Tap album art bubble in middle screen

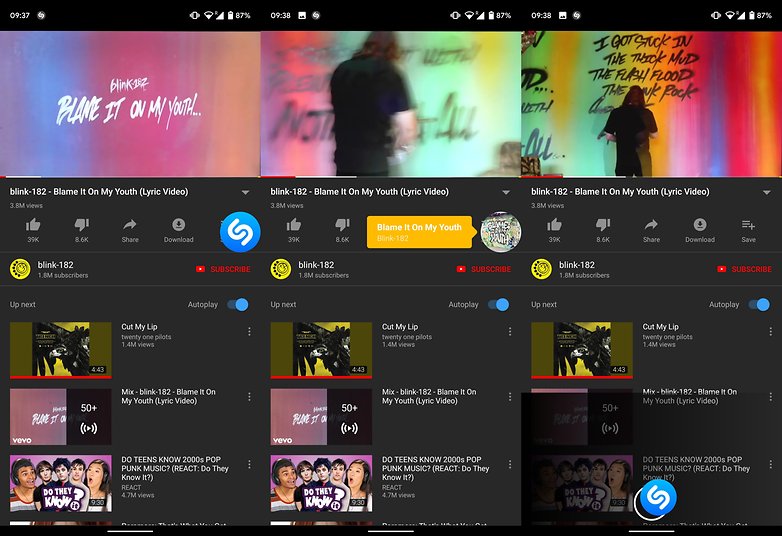coord(501,232)
